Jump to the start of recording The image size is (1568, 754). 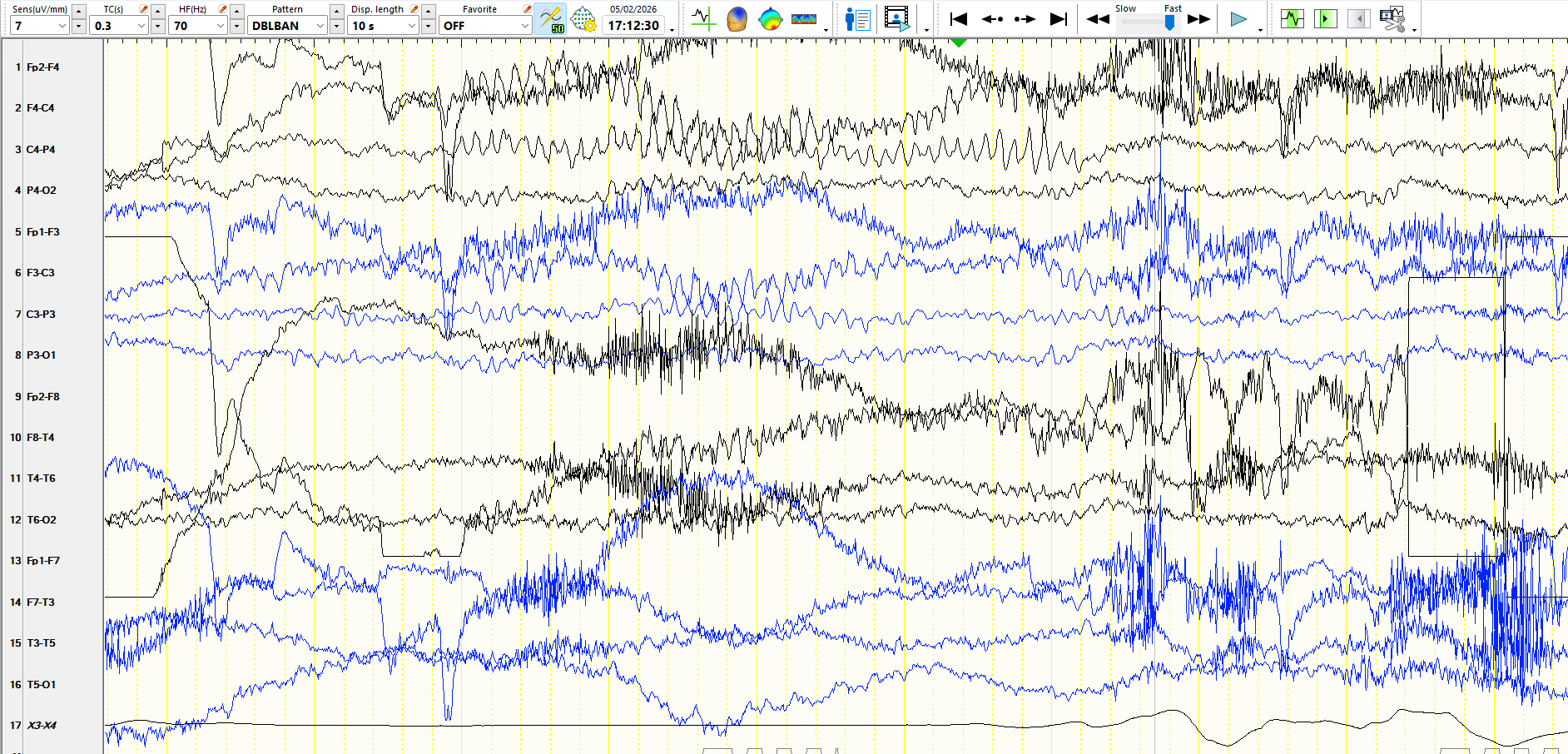[x=959, y=18]
